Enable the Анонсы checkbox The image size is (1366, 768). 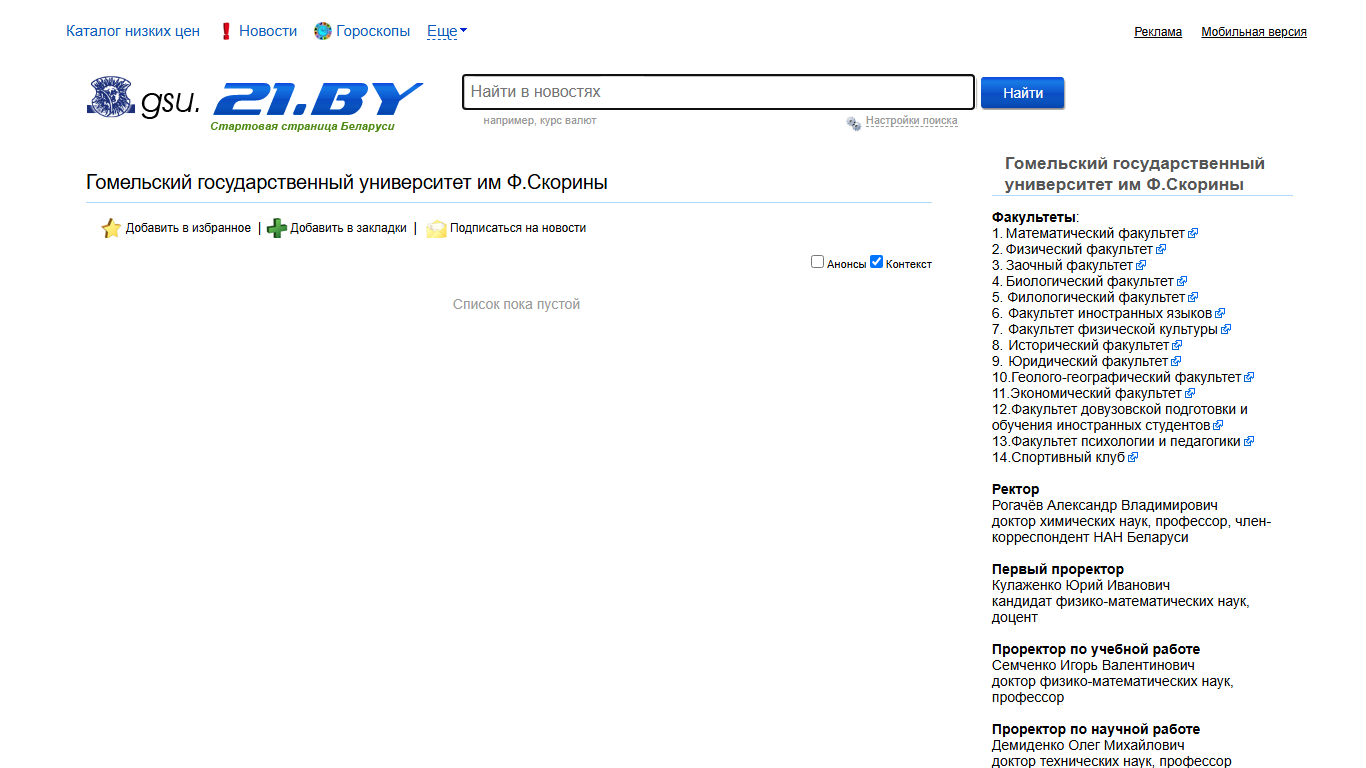click(x=817, y=262)
